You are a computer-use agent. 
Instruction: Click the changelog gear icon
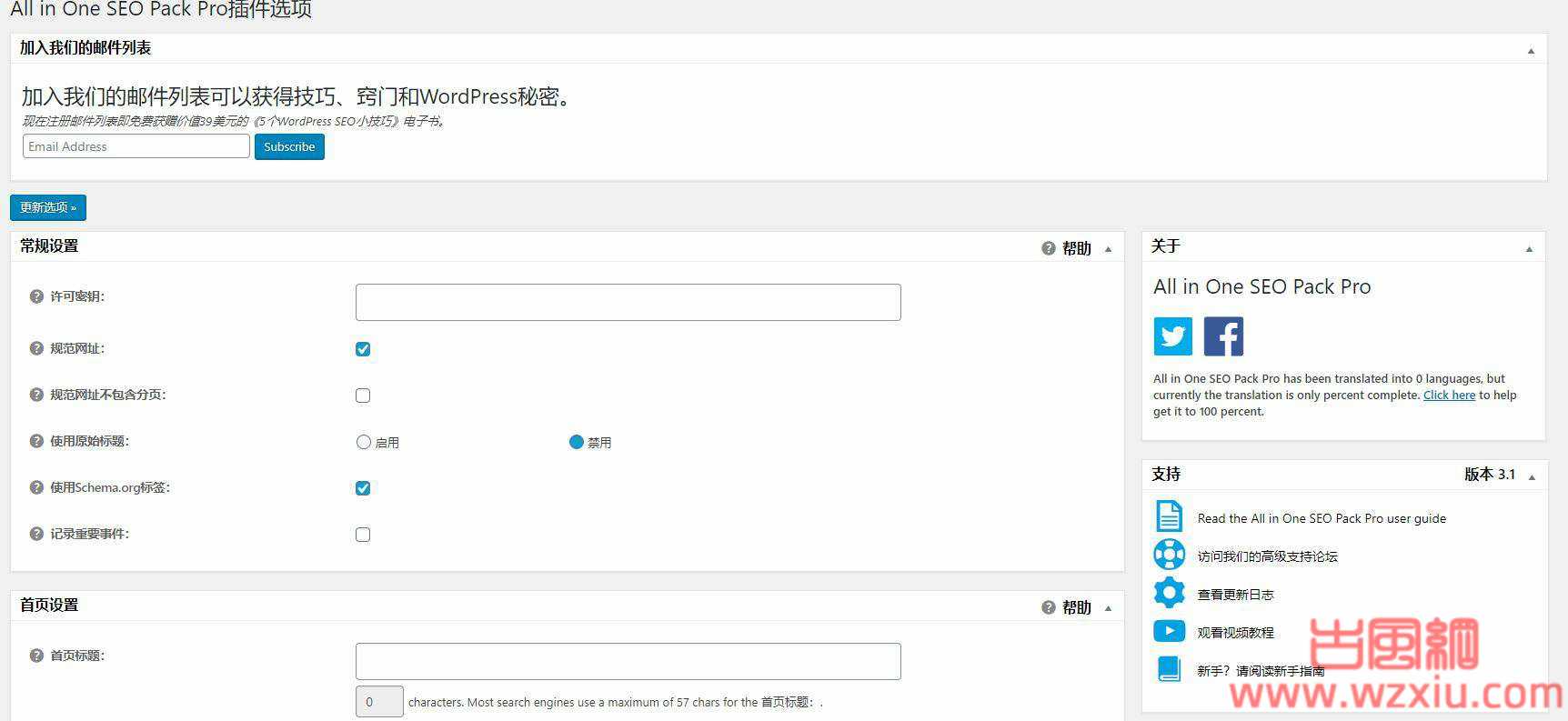(1170, 593)
